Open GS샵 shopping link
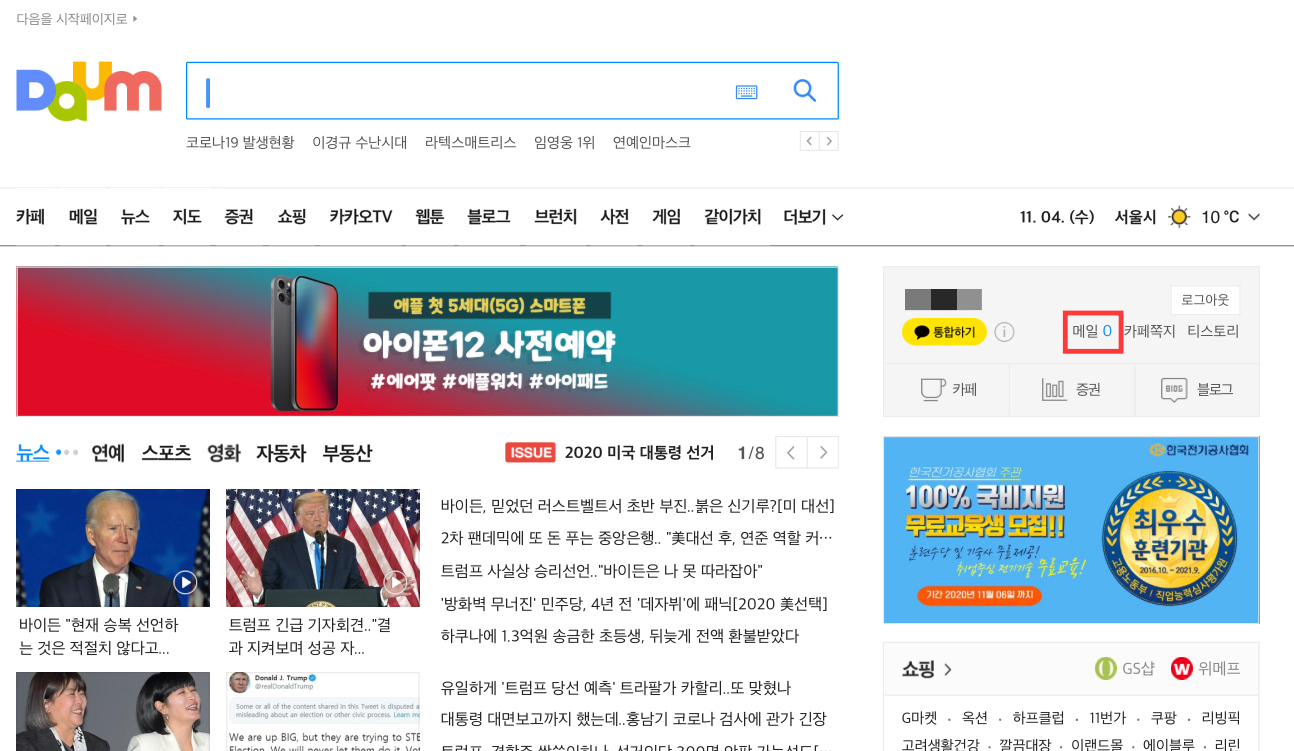The image size is (1294, 751). (1124, 668)
